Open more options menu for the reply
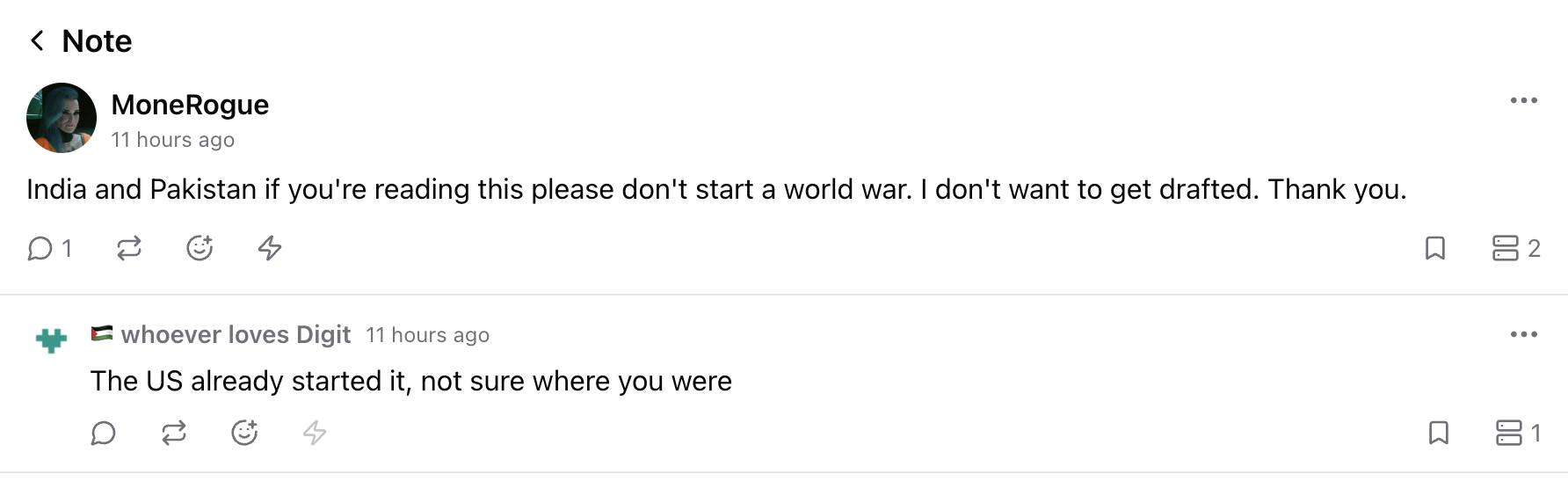 tap(1524, 334)
